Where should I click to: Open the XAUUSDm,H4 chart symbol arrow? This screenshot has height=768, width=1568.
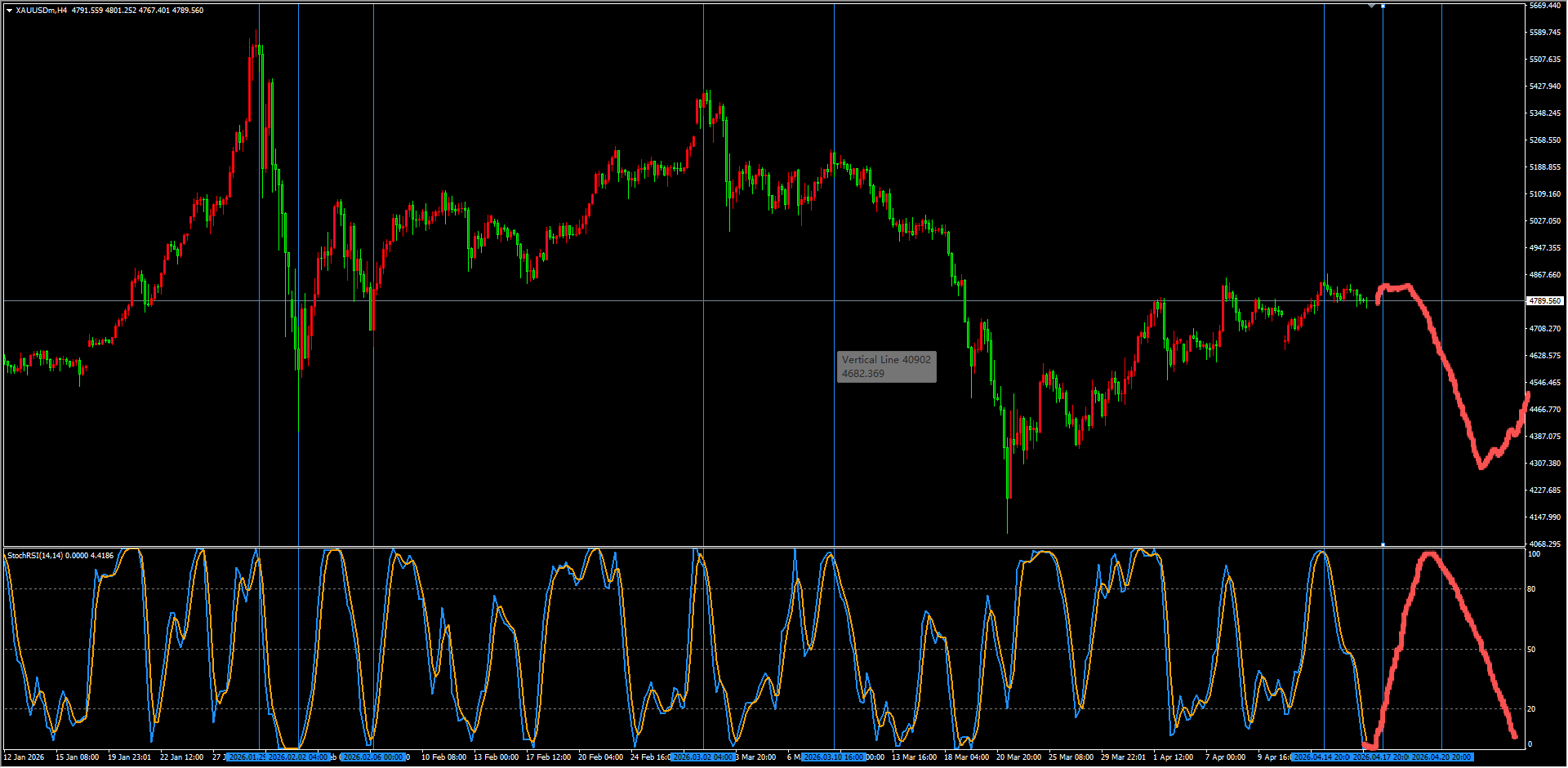9,11
